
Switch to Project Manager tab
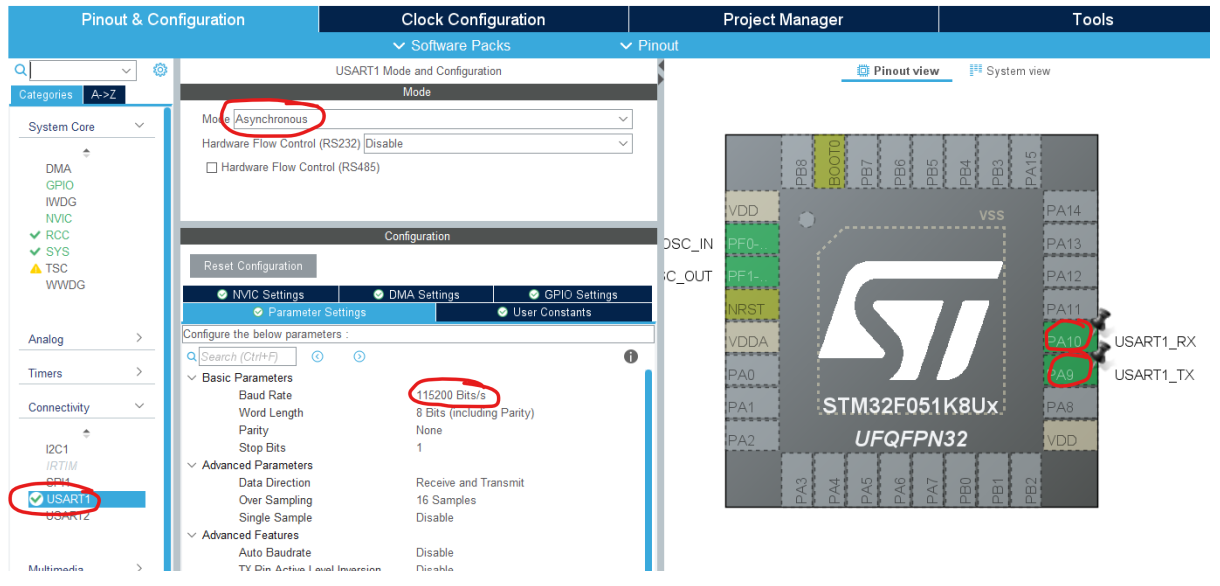(x=783, y=19)
